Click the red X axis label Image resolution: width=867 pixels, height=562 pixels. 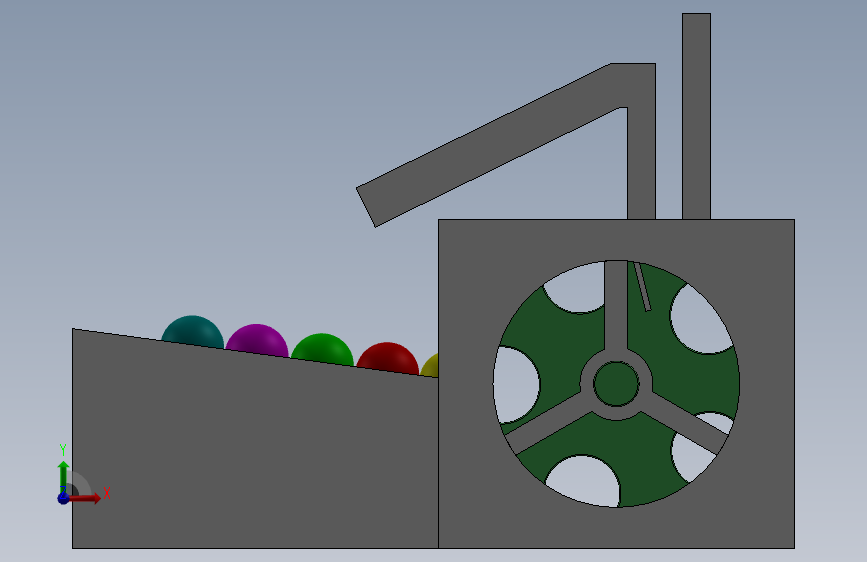(107, 493)
